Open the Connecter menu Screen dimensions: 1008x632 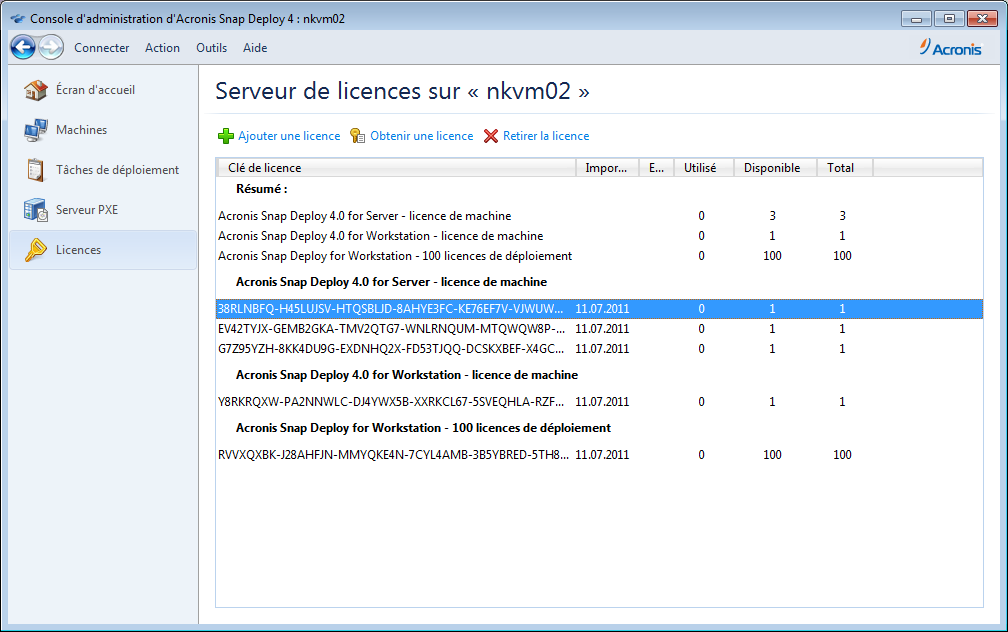(x=102, y=48)
